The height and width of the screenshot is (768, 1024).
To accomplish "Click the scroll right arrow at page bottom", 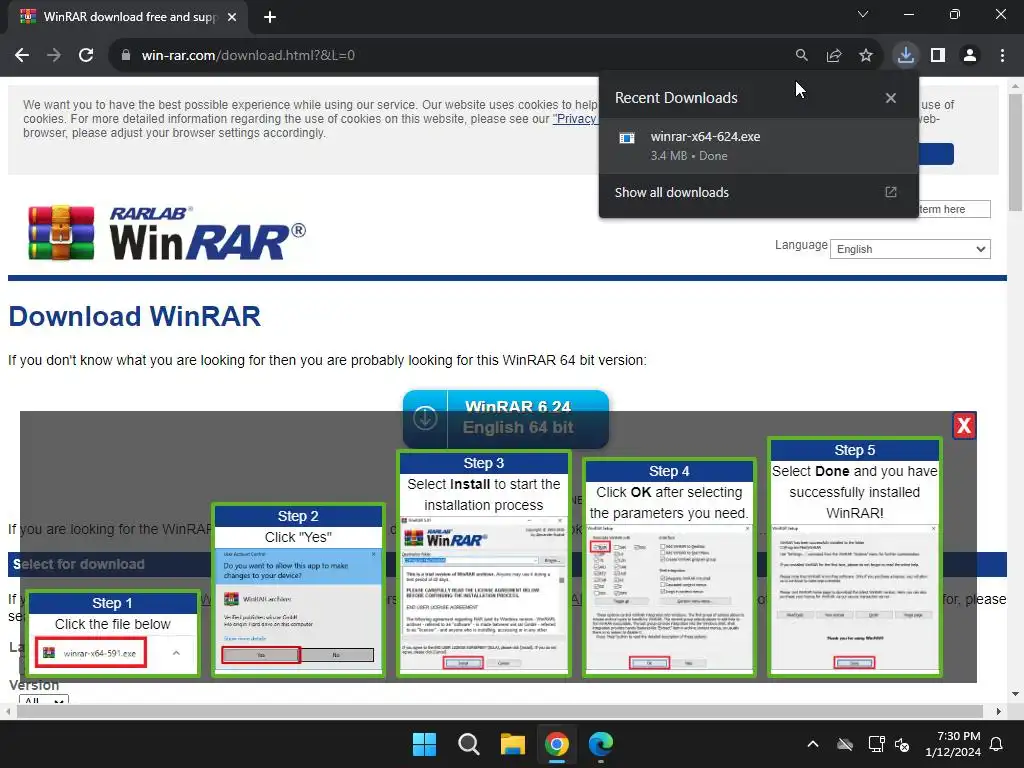I will [x=999, y=711].
